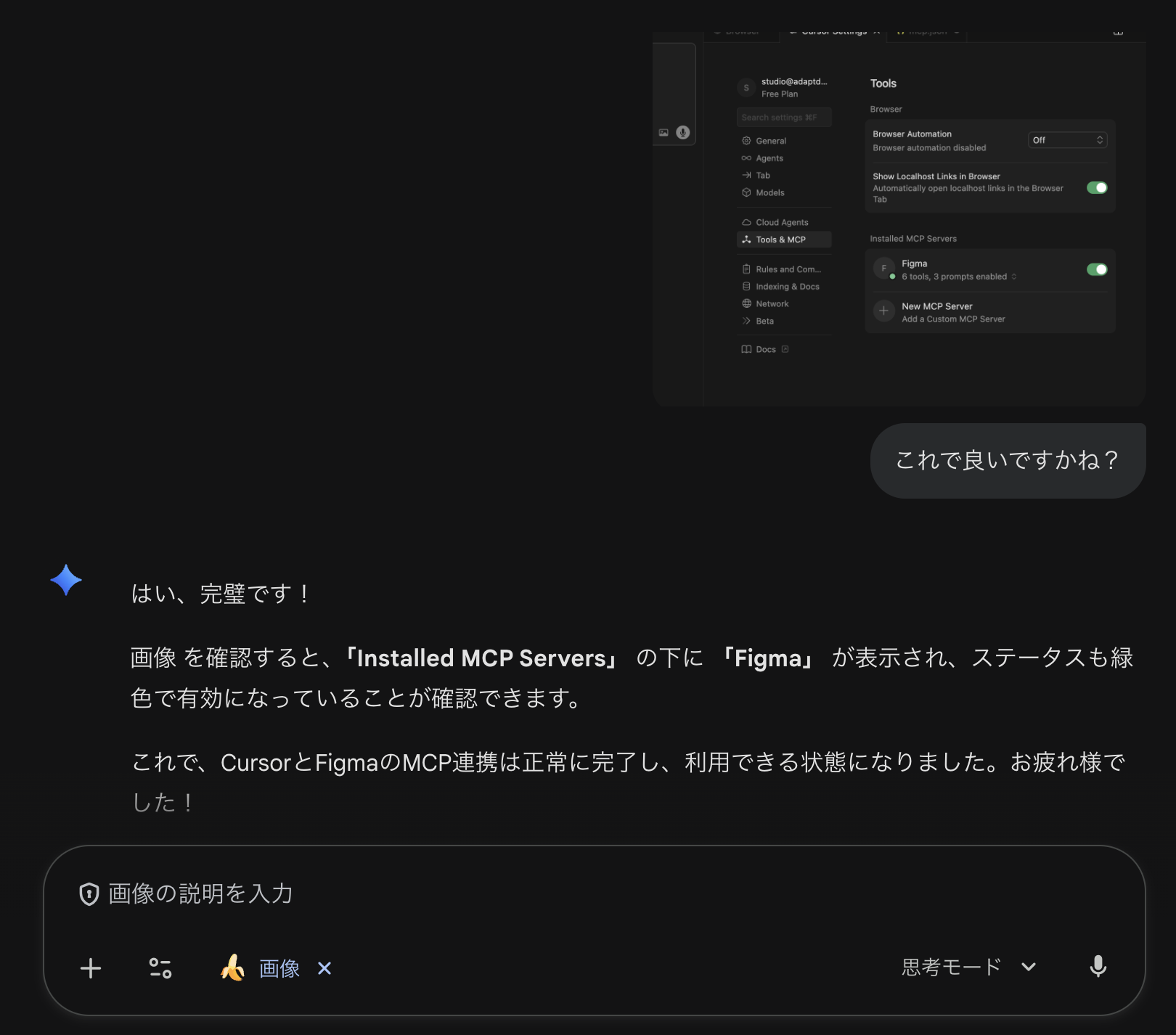Click the 画像の説明を入力 prompt field
Viewport: 1176px width, 1035px height.
[x=594, y=893]
